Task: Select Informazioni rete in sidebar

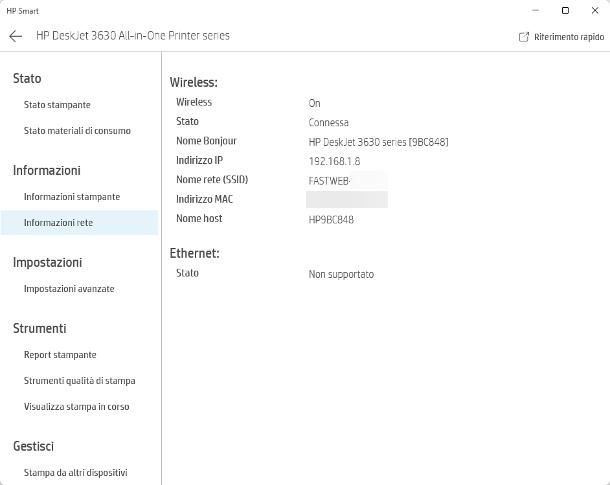Action: [79, 222]
